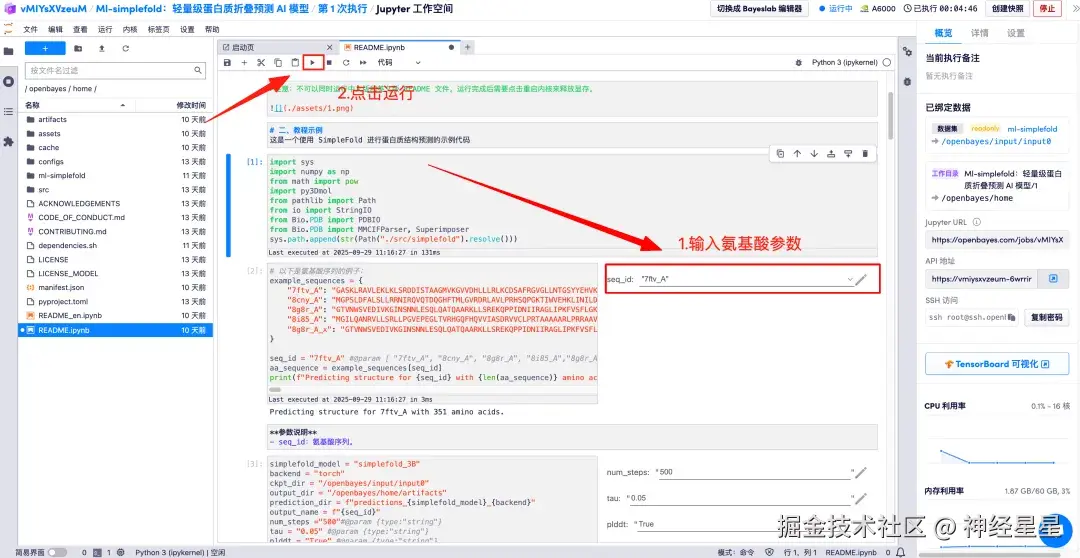Open the file browser sidebar icon
The image size is (1080, 558).
coord(8,51)
